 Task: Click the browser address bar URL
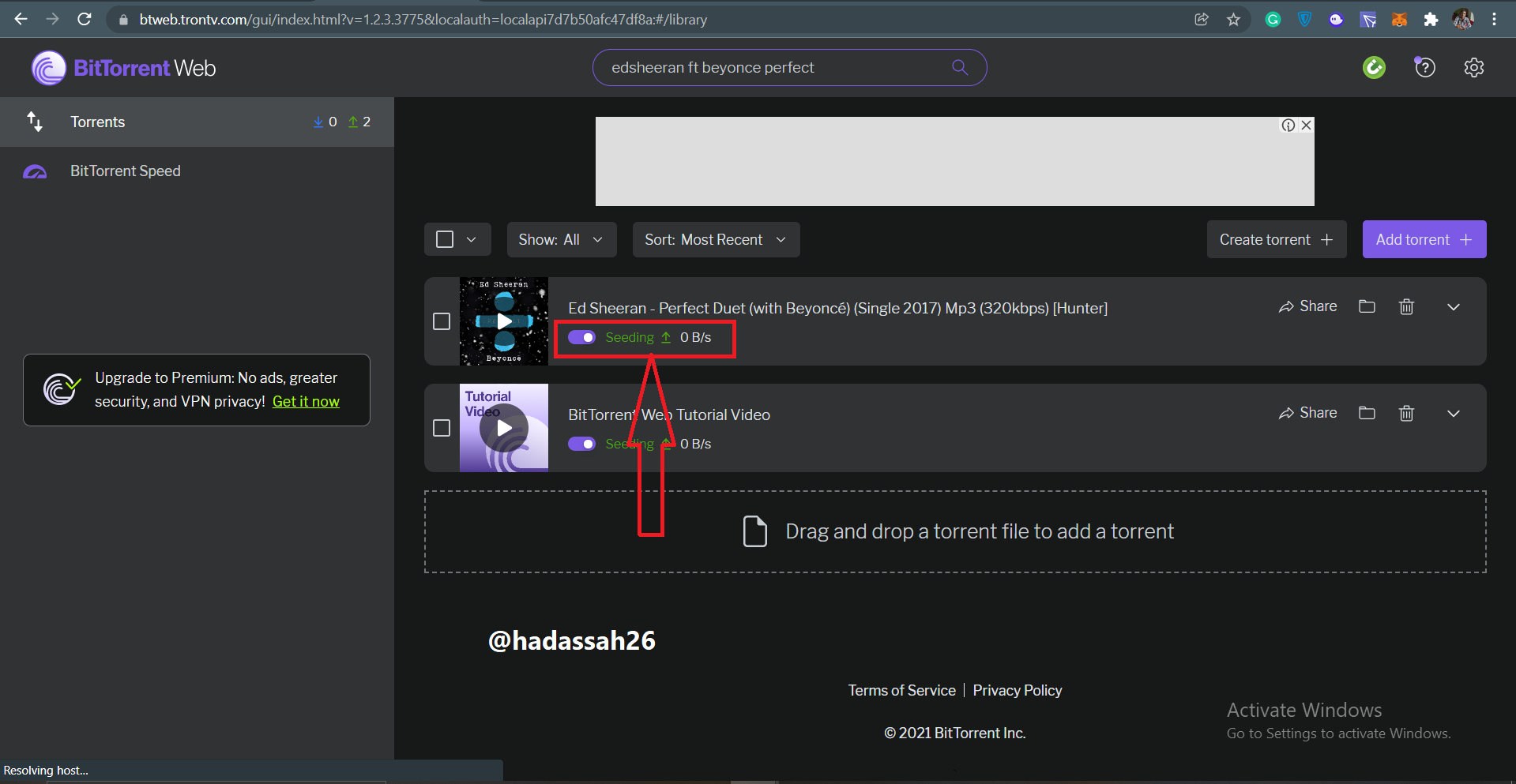pos(423,20)
